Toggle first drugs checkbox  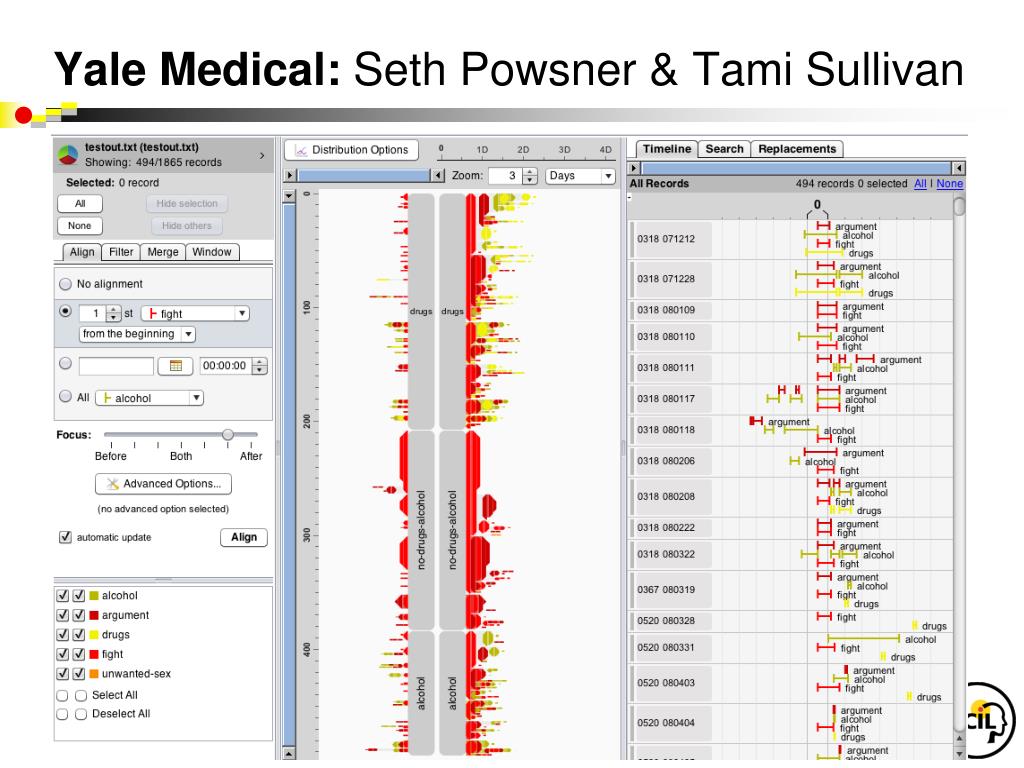pyautogui.click(x=63, y=635)
